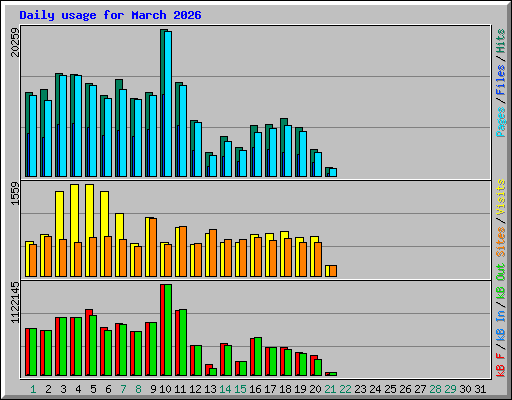Click the green kB Out bar for day 1
The width and height of the screenshot is (512, 400).
[x=33, y=352]
